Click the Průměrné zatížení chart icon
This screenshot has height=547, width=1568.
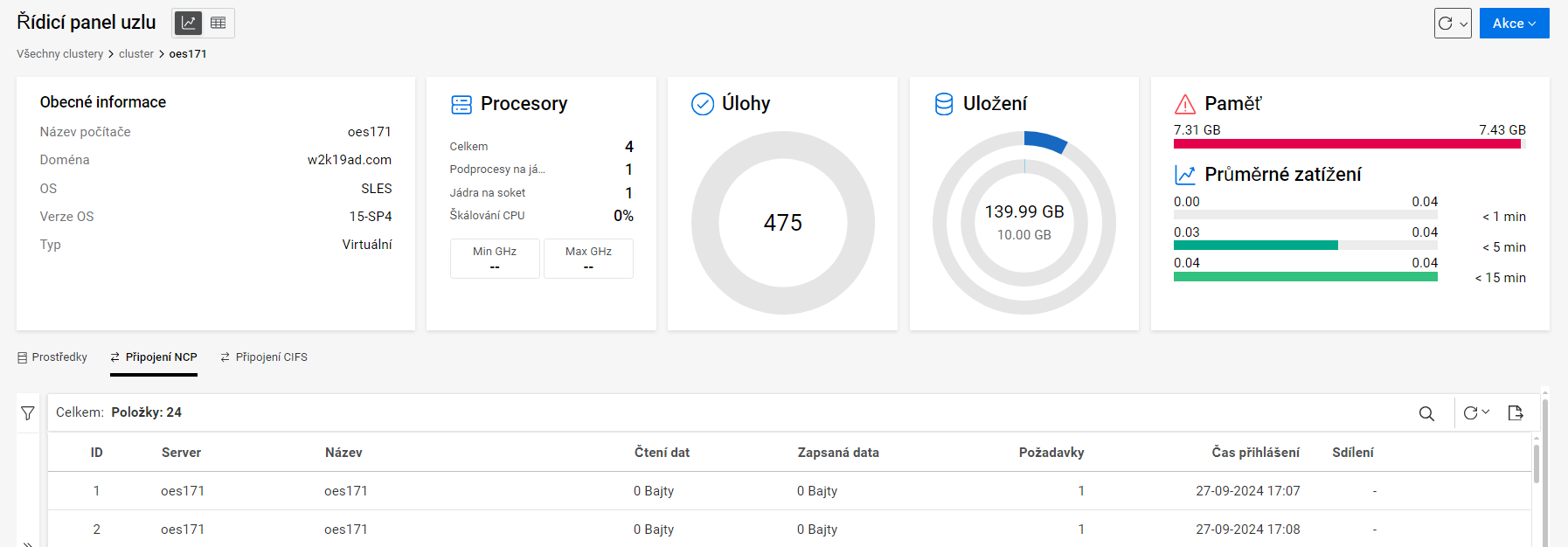coord(1185,175)
